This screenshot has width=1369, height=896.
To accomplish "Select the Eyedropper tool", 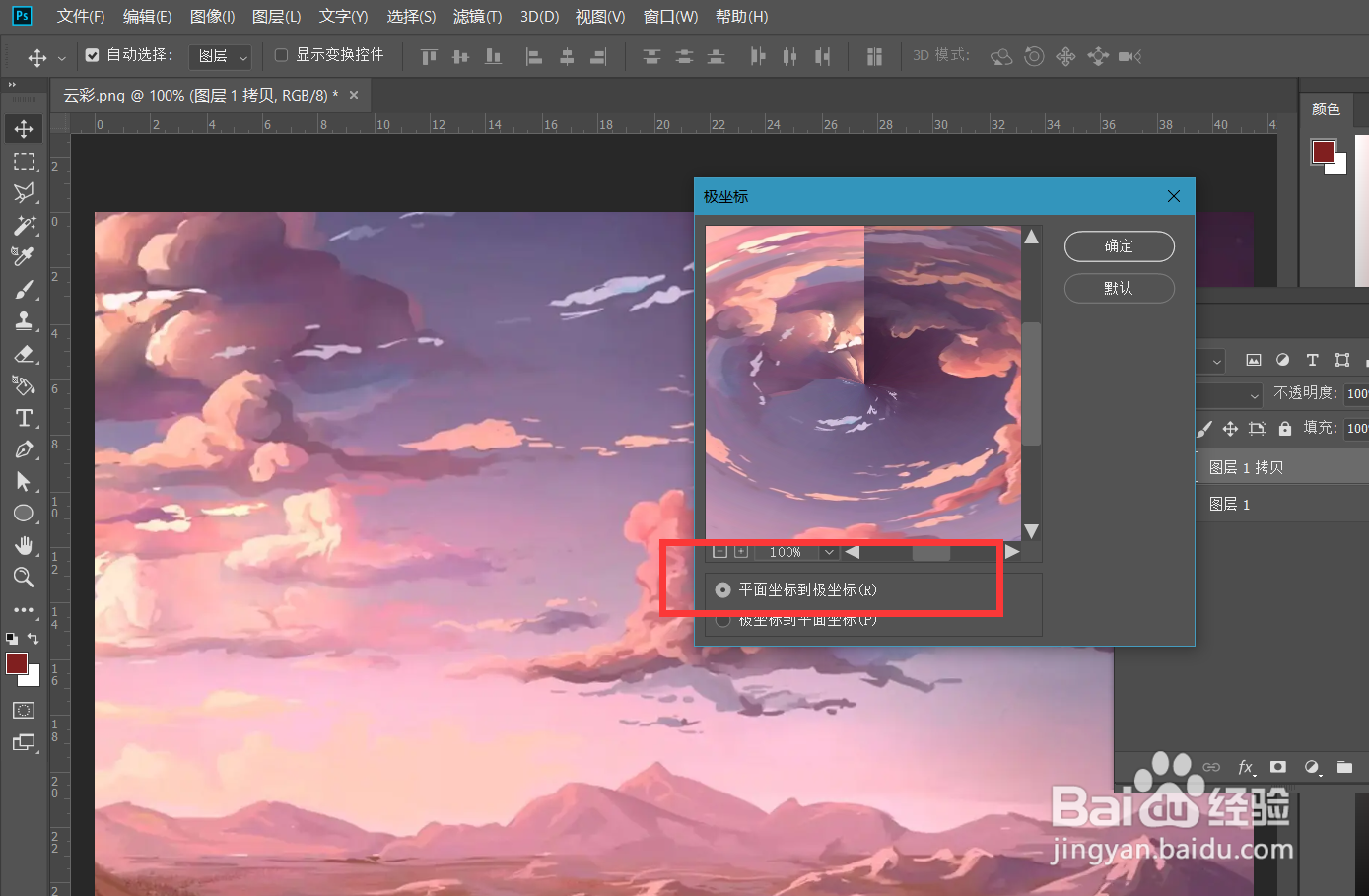I will pos(24,257).
